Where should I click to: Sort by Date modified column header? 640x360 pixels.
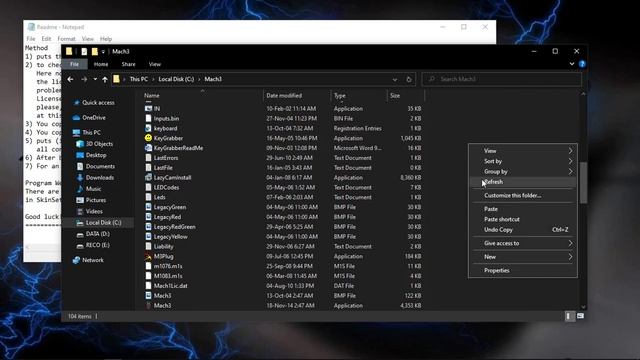tap(284, 96)
